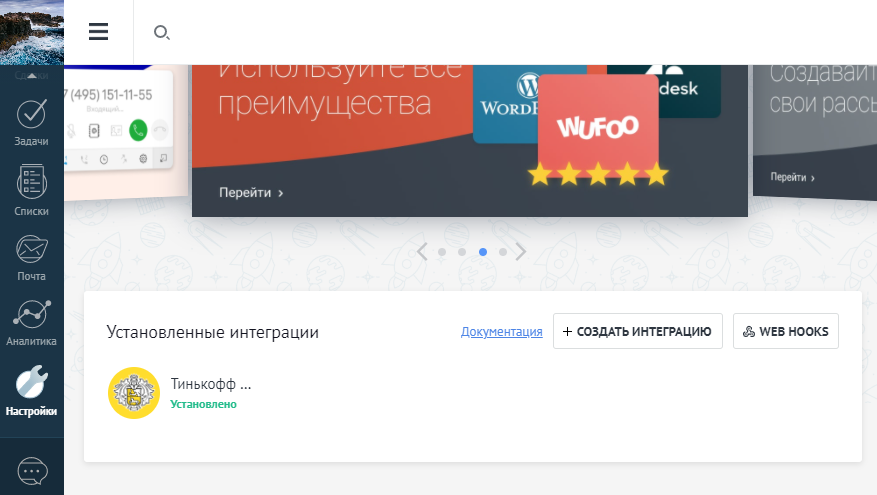Go to previous carousel slide
877x495 pixels.
tap(422, 252)
